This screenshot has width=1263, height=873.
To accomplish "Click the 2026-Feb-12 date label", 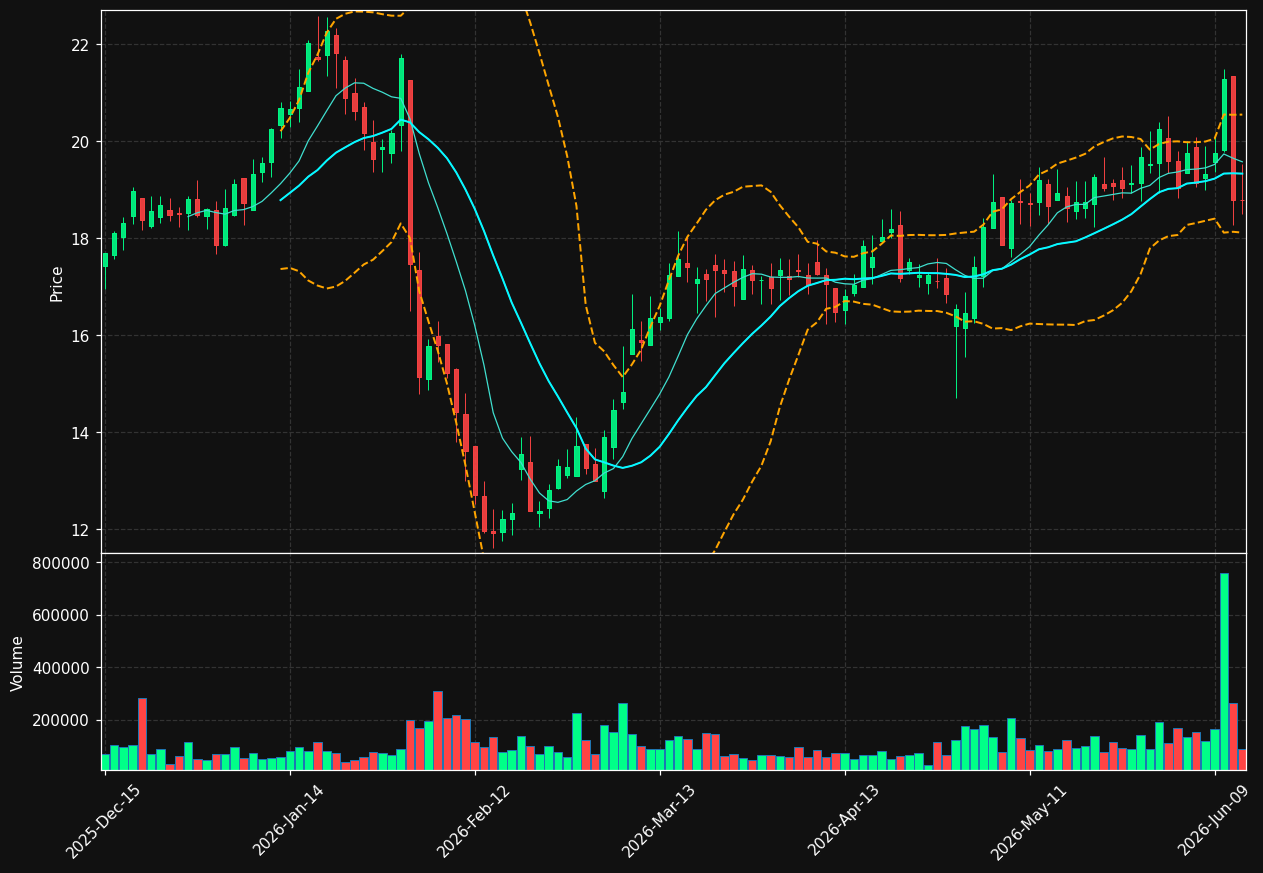I will [x=474, y=820].
